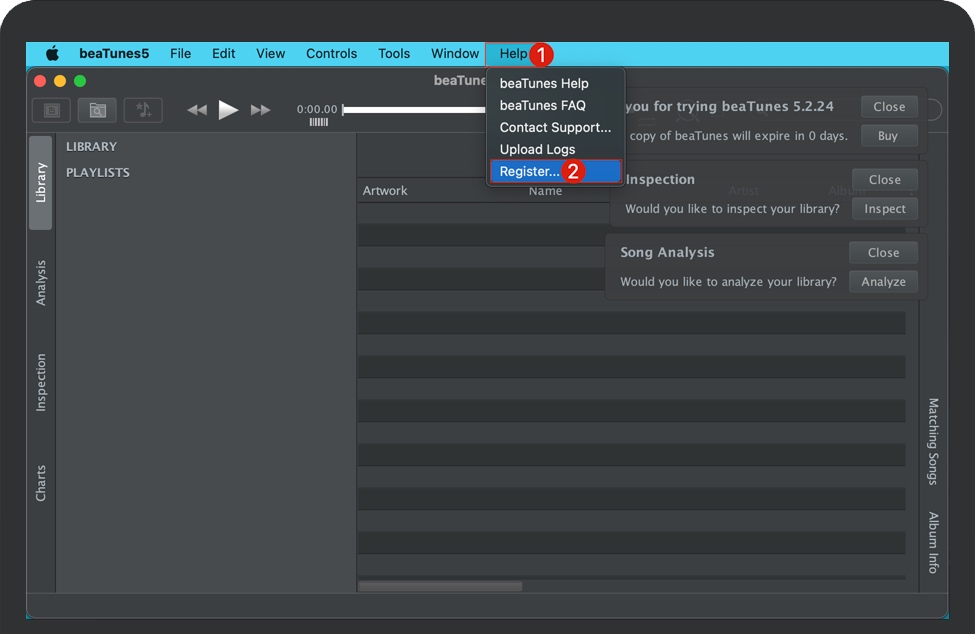The height and width of the screenshot is (634, 975).
Task: Click the Analyze button
Action: click(x=883, y=282)
